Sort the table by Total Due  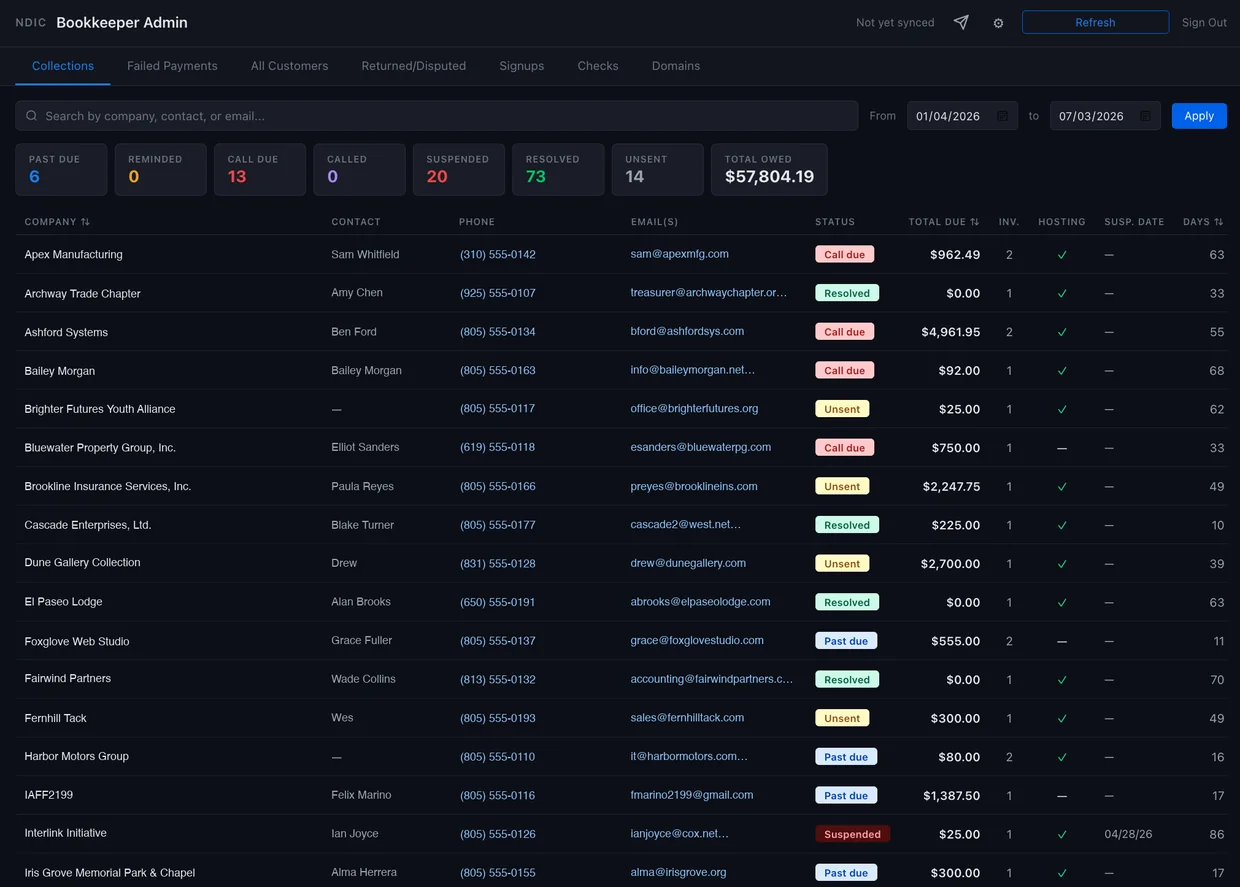(944, 222)
